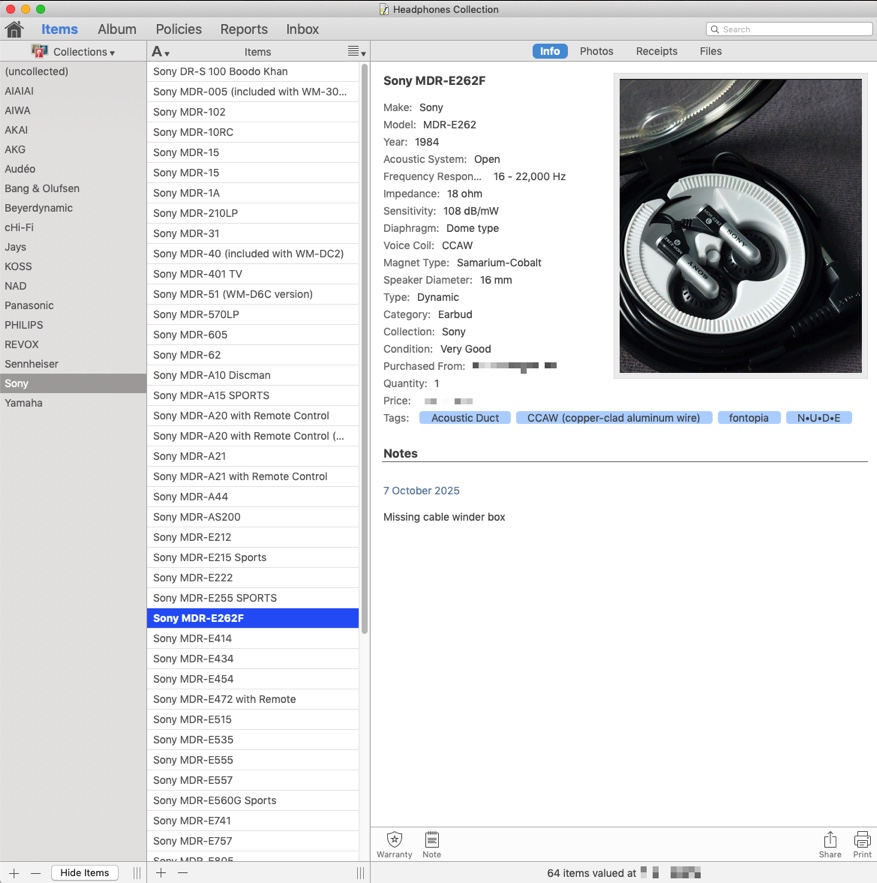The width and height of the screenshot is (877, 883).
Task: Select Sony MDR-E262F item in list
Action: [x=253, y=618]
